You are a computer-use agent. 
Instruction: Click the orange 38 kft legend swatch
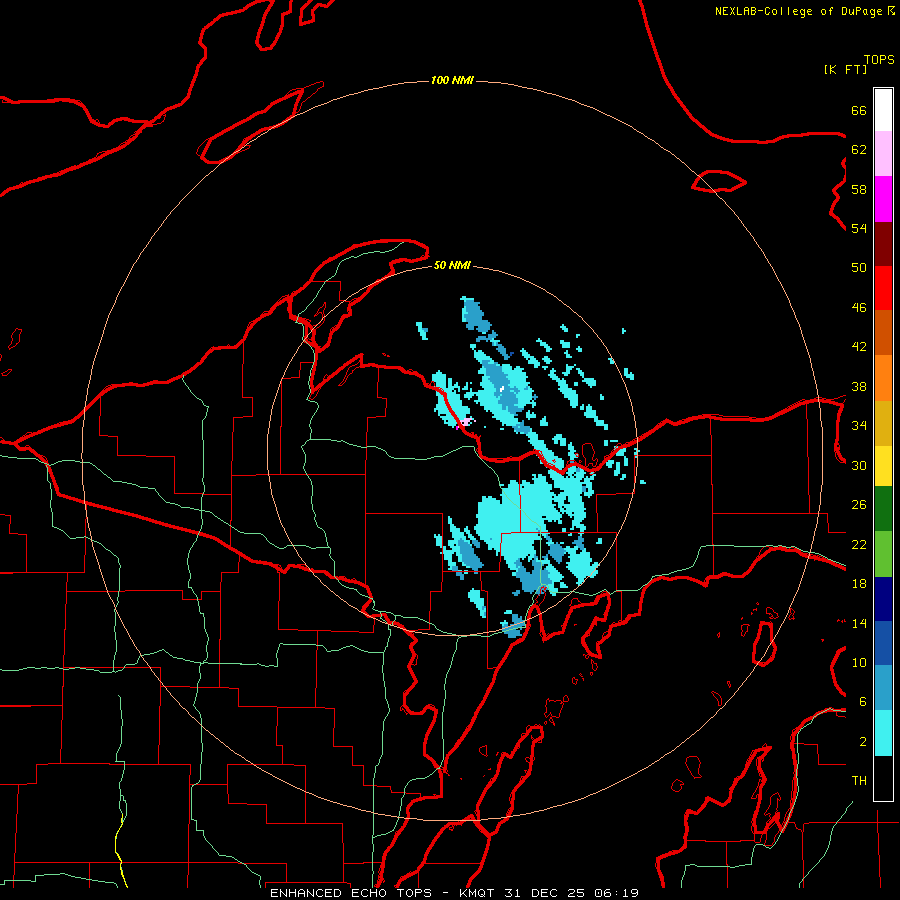point(883,378)
